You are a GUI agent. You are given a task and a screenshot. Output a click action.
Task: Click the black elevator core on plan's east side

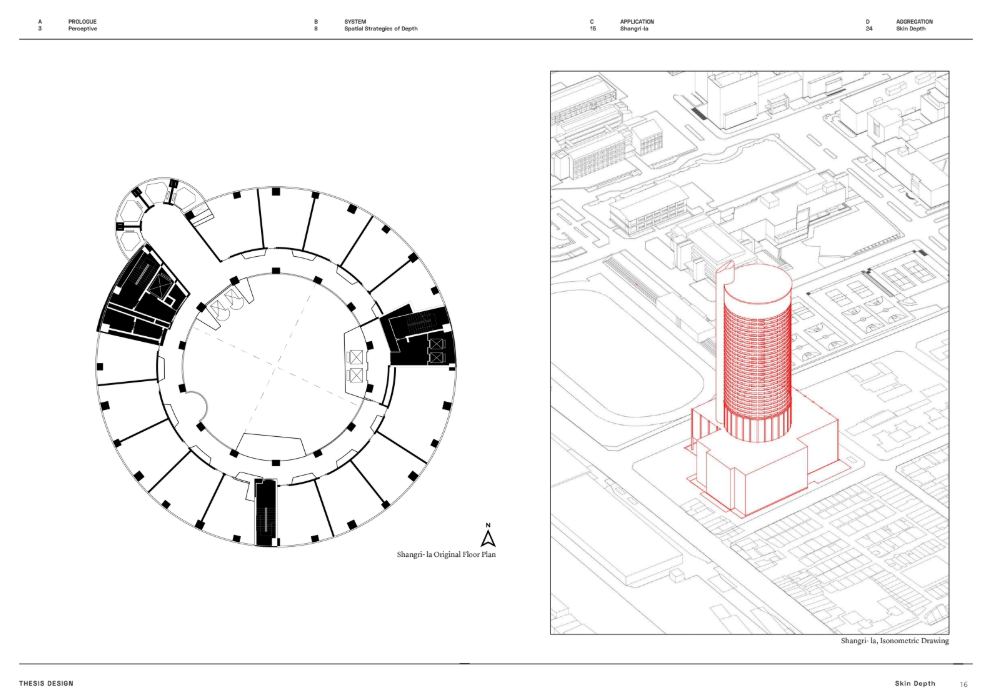[x=421, y=339]
